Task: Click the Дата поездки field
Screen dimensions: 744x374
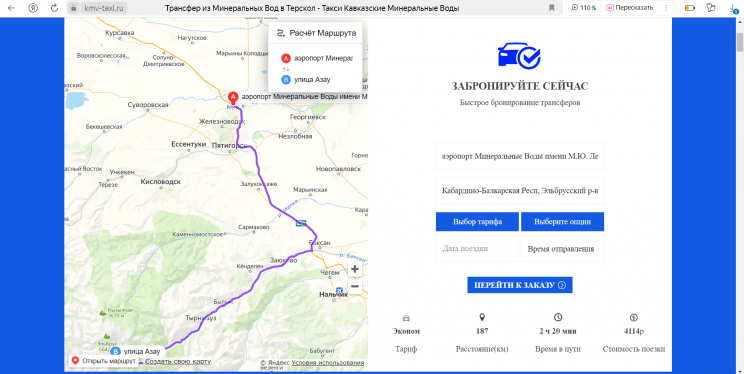Action: click(x=477, y=249)
